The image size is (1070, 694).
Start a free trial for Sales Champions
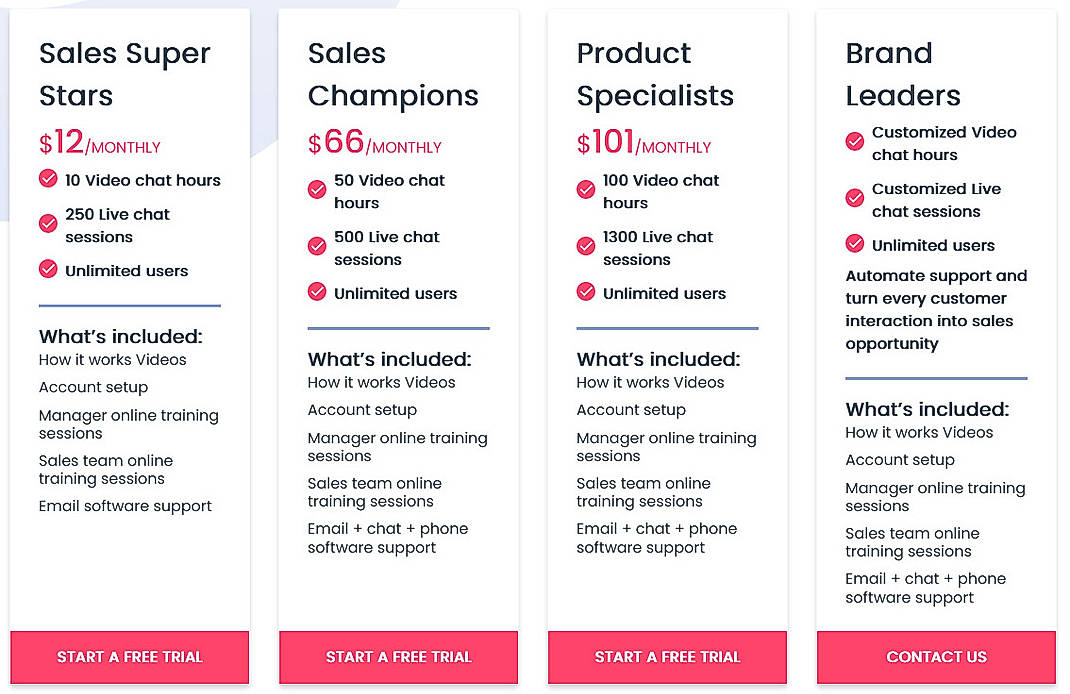tap(398, 657)
